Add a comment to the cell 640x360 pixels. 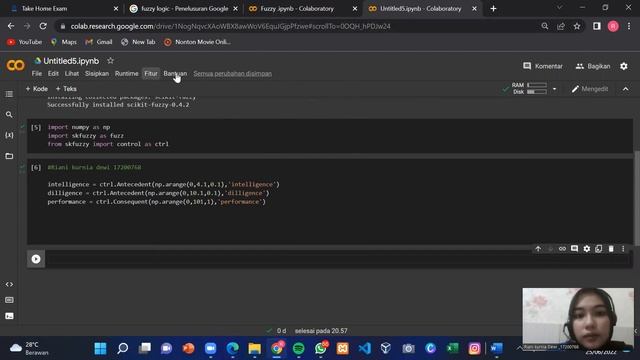pos(574,249)
